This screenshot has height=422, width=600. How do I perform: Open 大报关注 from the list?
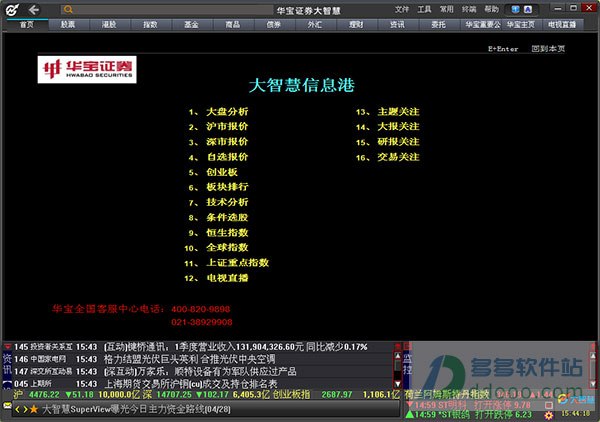pos(398,127)
